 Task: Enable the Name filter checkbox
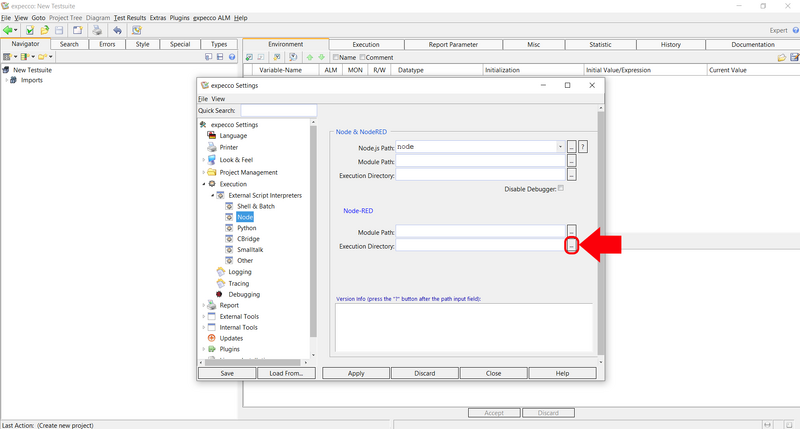point(336,58)
